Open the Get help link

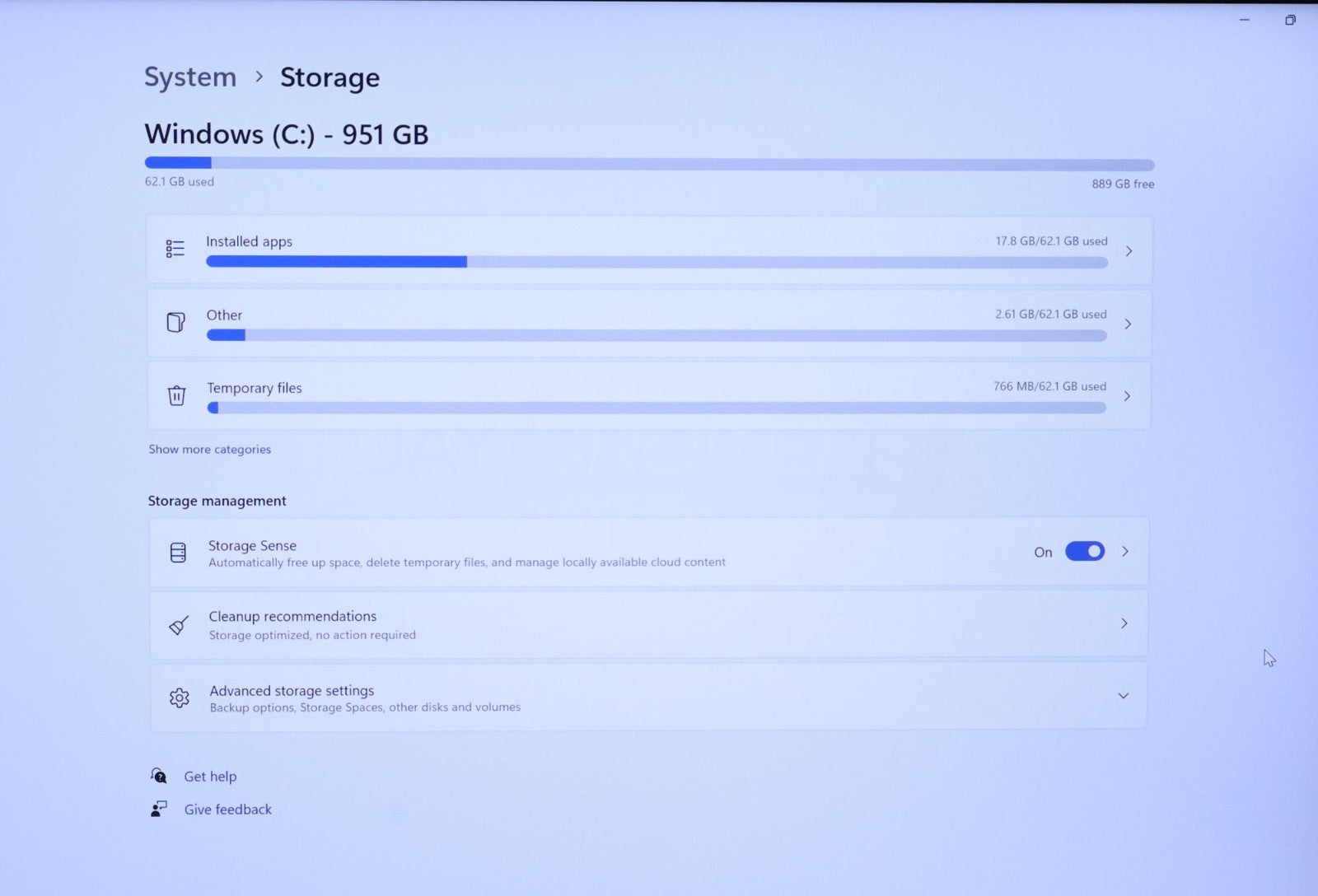pos(210,777)
